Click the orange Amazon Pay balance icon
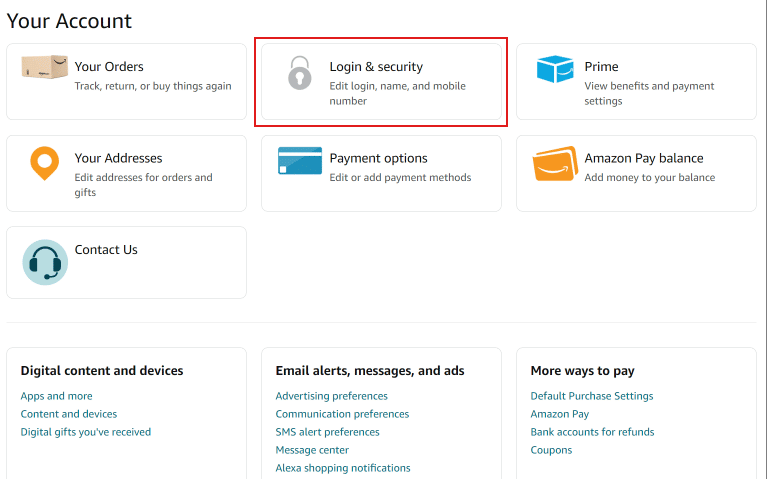 tap(555, 164)
